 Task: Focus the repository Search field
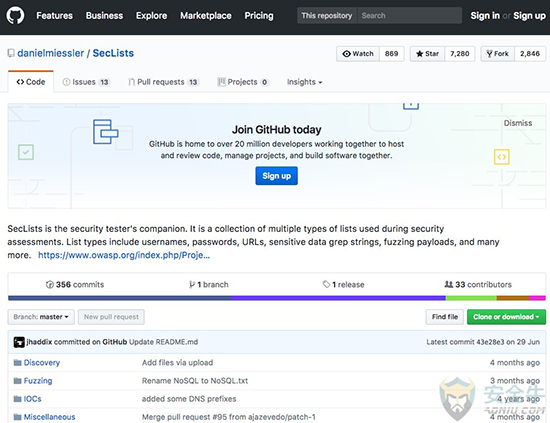click(x=409, y=15)
